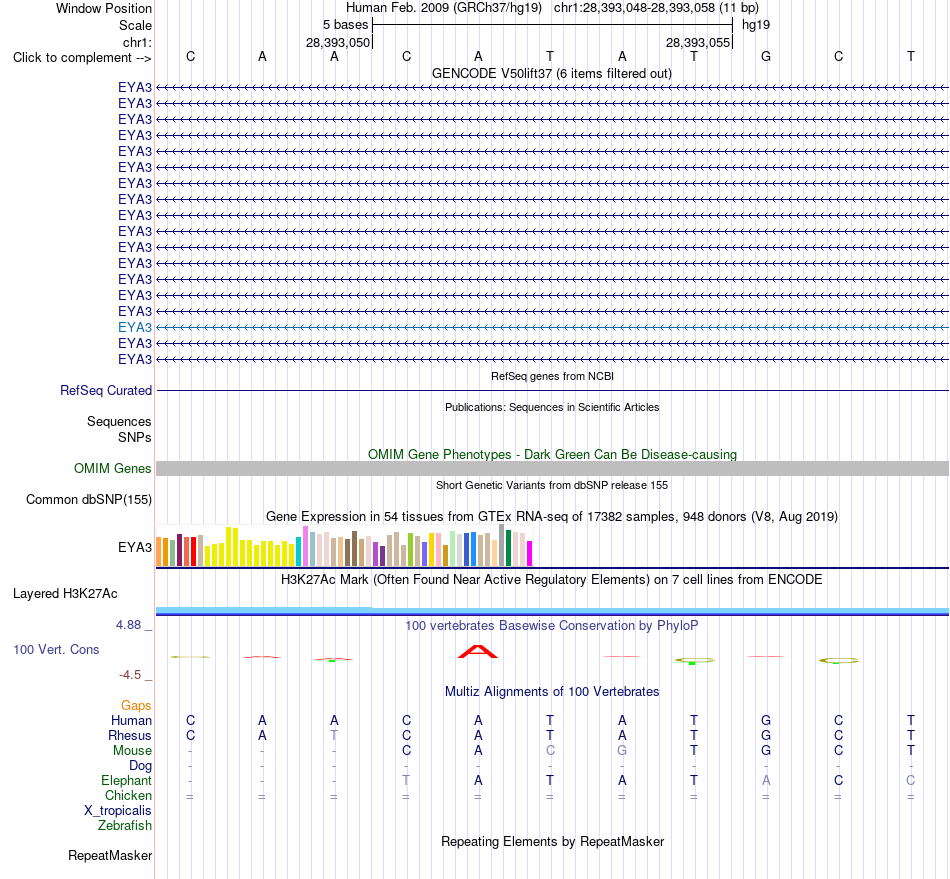The height and width of the screenshot is (879, 950).
Task: Open 'Gene Expression in 54 tissues' GTEx title
Action: tap(552, 517)
